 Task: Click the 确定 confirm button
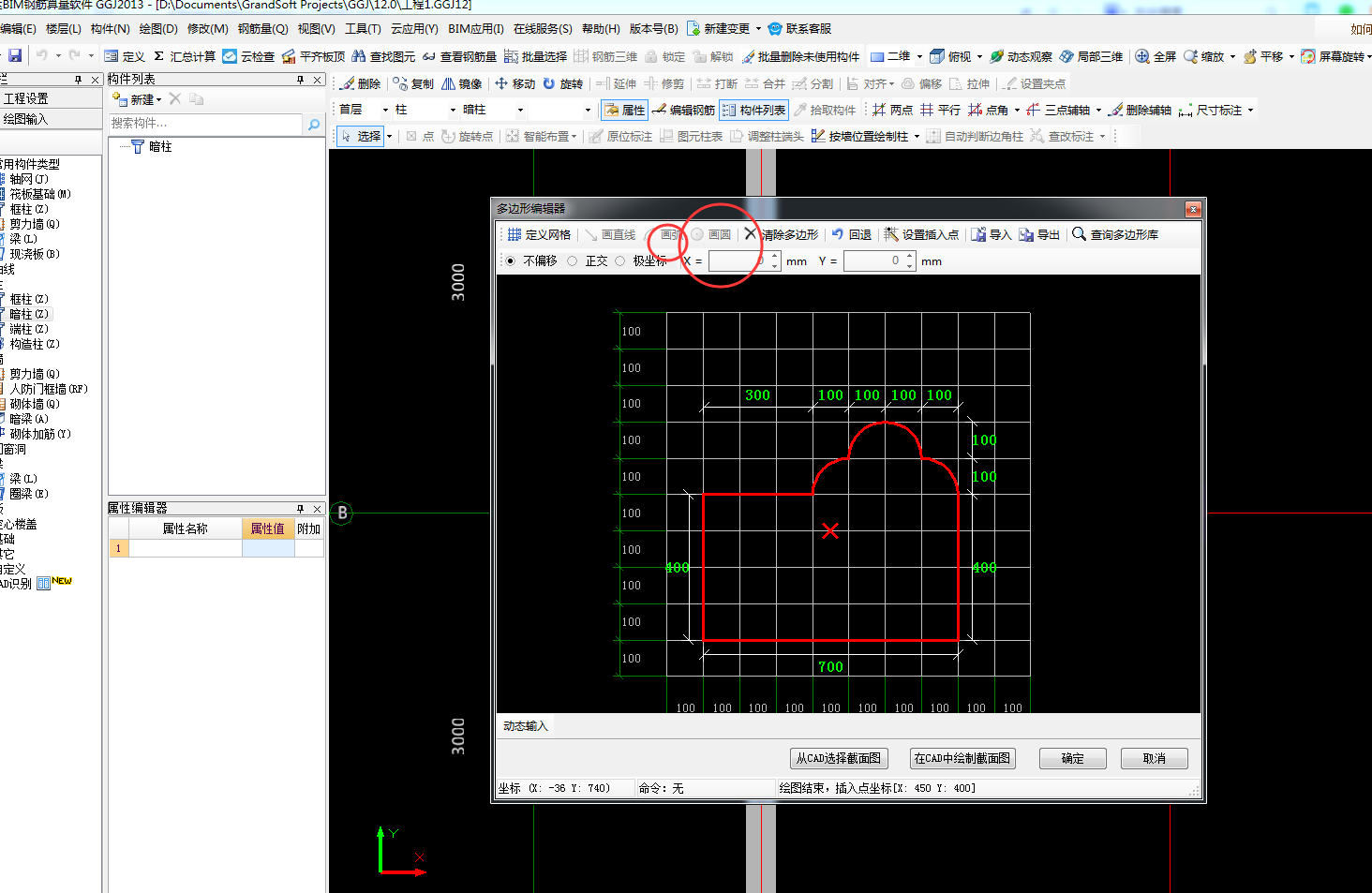click(x=1073, y=758)
